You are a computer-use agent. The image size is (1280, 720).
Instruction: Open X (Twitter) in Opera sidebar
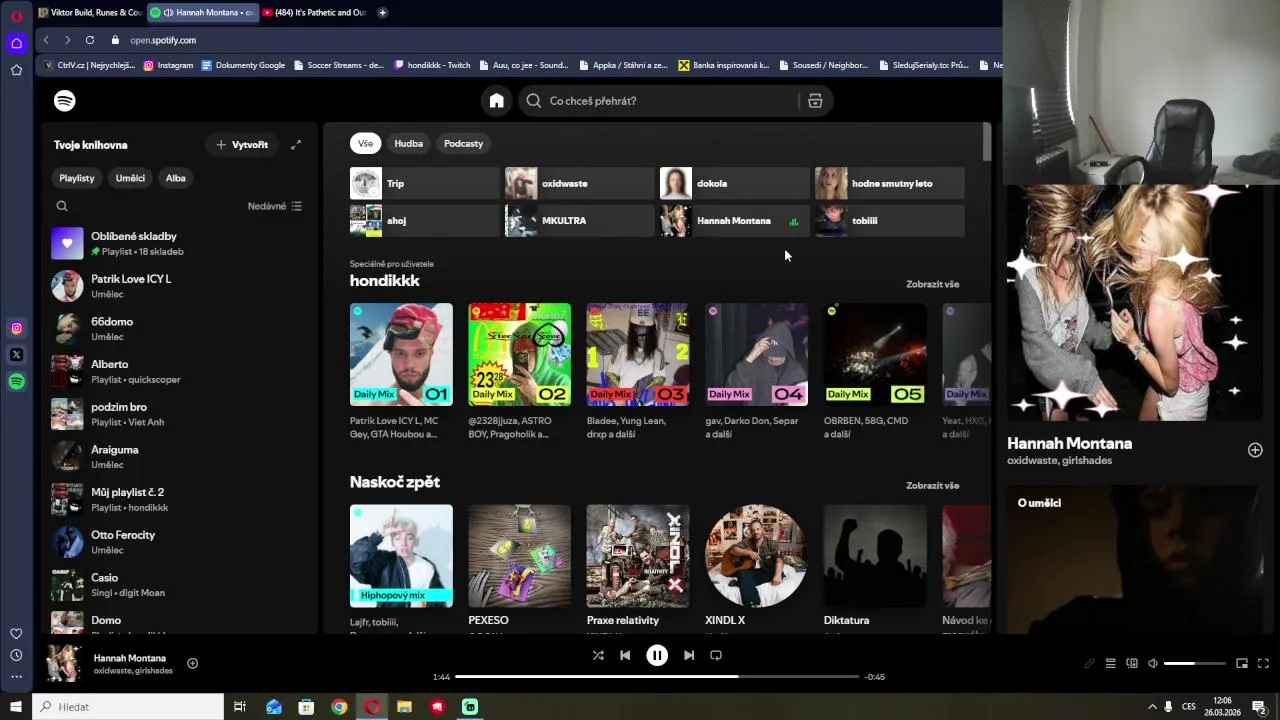pos(16,354)
